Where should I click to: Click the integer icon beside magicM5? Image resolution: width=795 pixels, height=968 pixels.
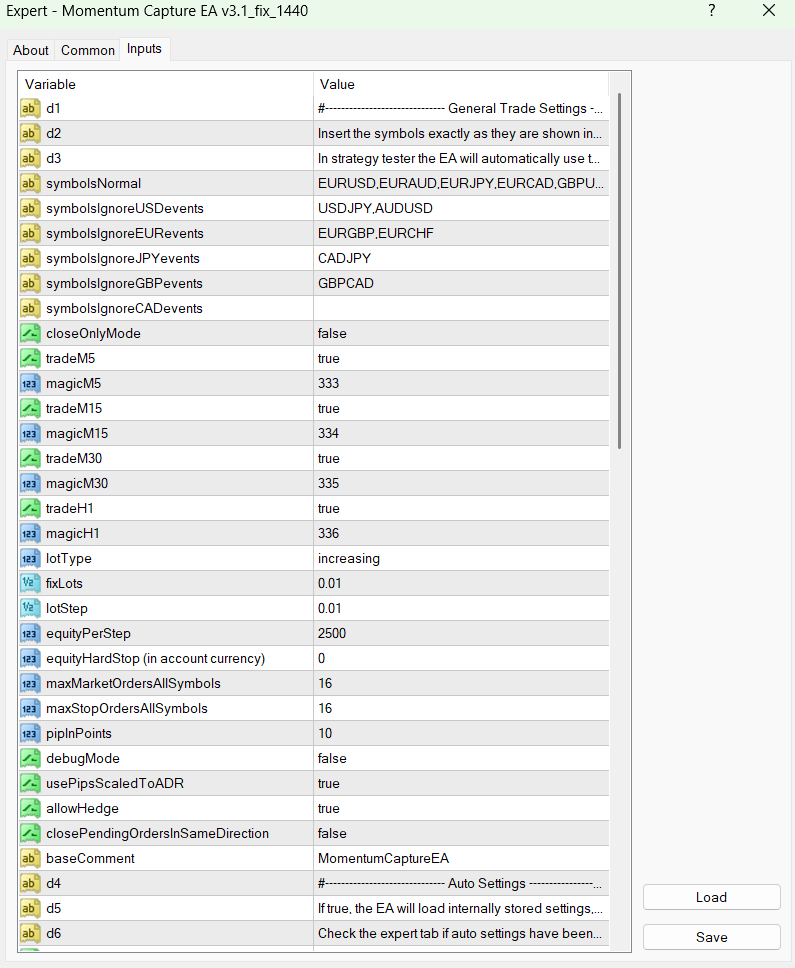click(x=31, y=383)
